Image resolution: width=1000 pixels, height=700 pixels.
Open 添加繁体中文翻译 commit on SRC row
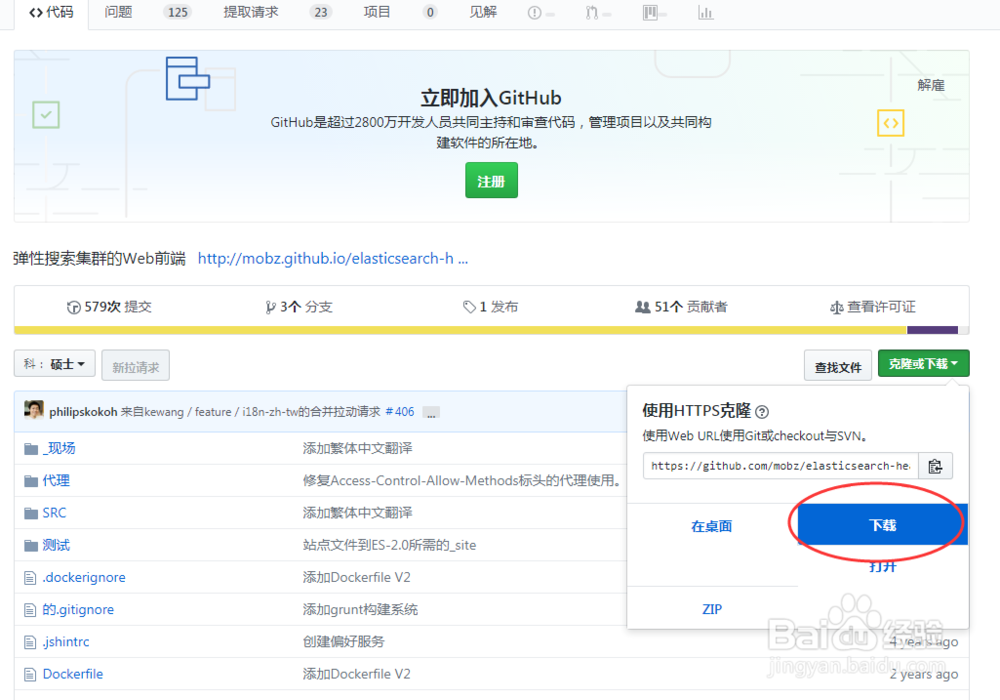coord(358,513)
